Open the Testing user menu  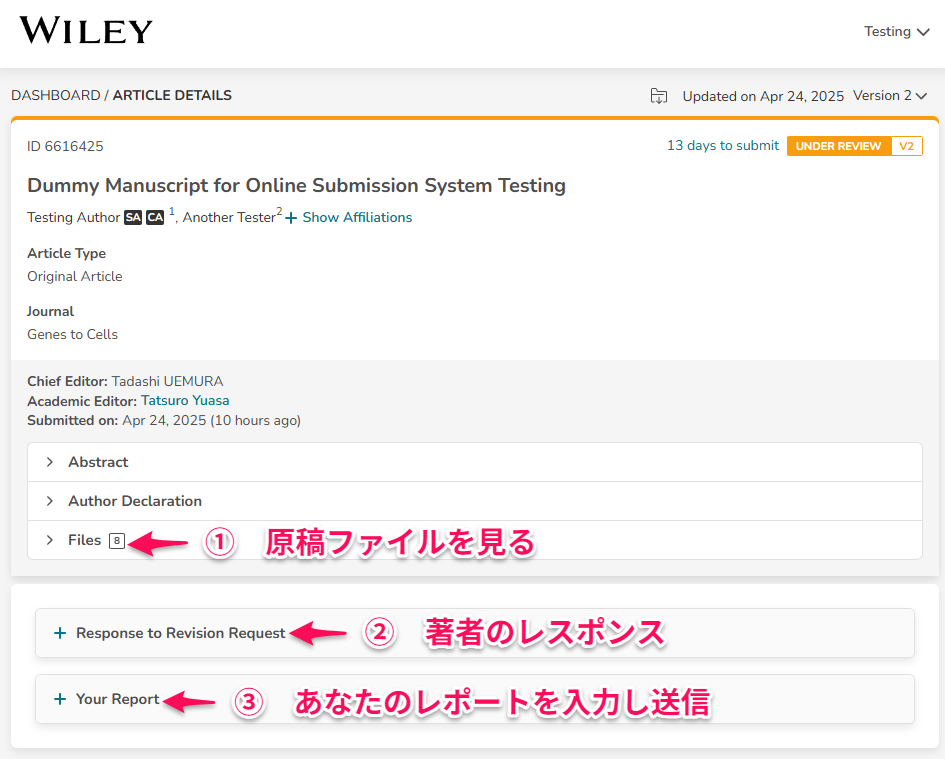[x=896, y=31]
